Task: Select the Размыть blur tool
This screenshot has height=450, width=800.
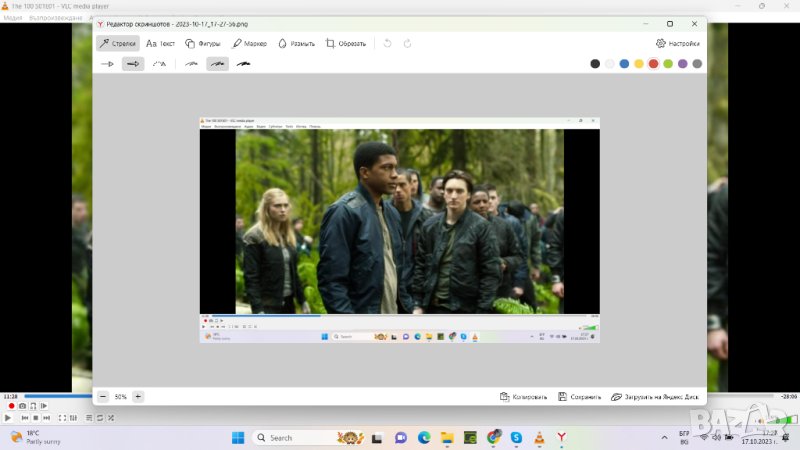Action: pos(296,43)
